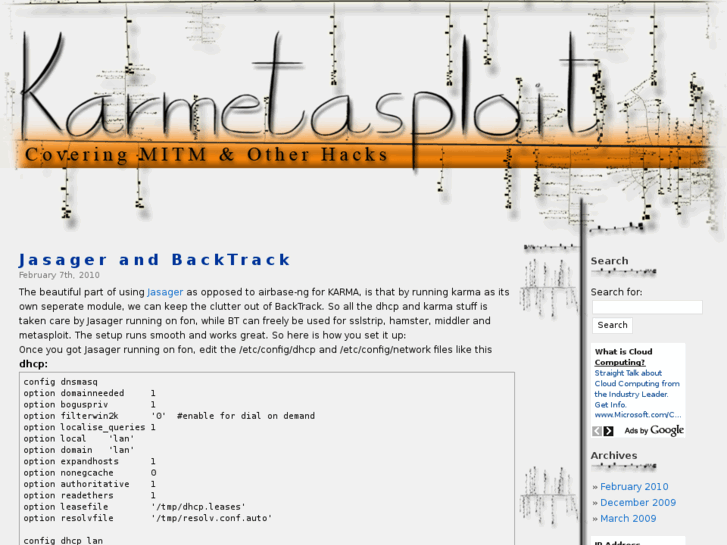727x545 pixels.
Task: Click the Archives sidebar heading
Action: pos(613,455)
